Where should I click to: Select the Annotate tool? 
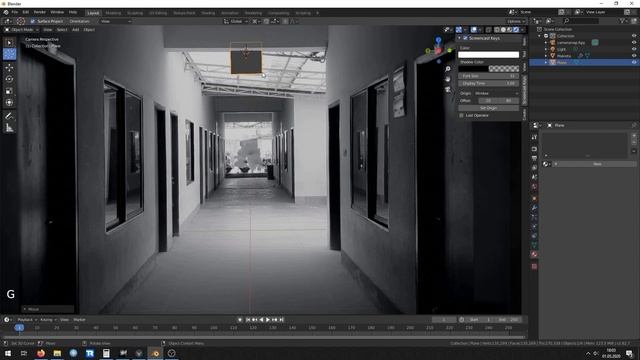[x=9, y=116]
